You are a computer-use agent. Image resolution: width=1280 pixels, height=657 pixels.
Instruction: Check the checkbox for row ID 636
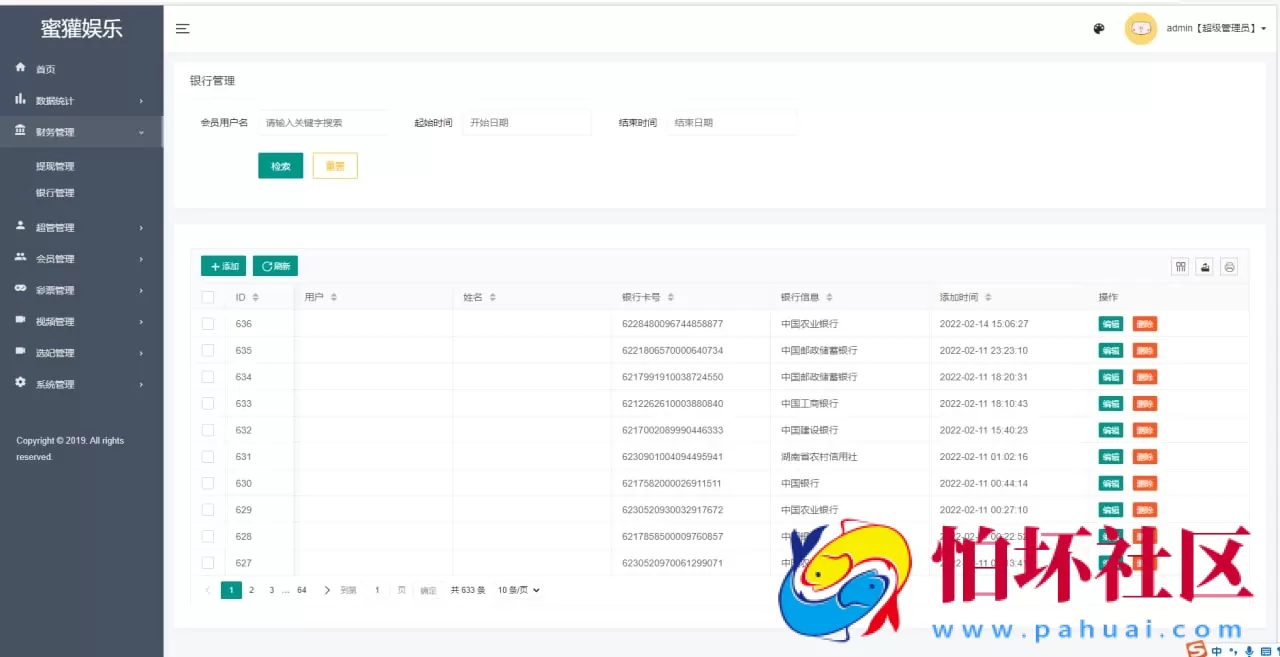pos(208,323)
